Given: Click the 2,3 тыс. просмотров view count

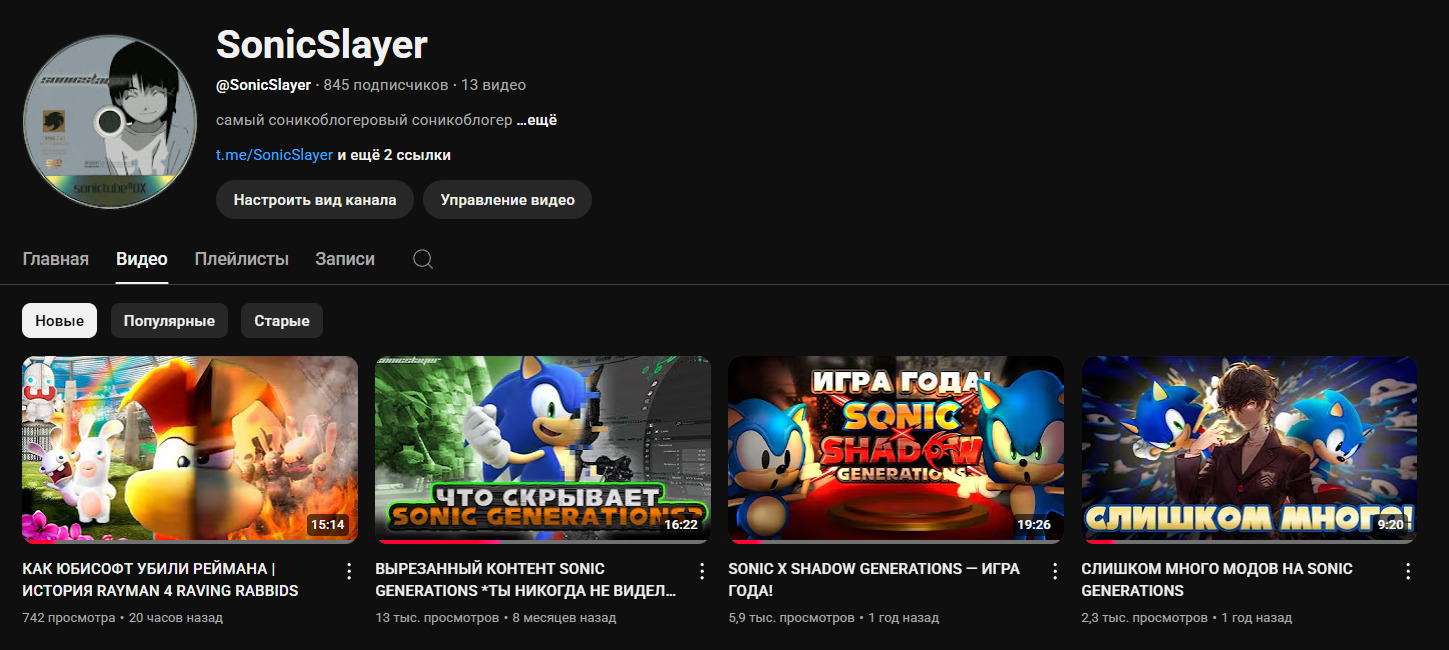Looking at the screenshot, I should coord(1145,618).
